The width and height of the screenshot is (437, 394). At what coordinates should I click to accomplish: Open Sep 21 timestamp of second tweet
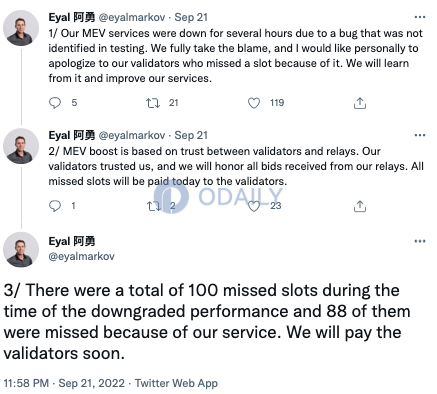[191, 135]
